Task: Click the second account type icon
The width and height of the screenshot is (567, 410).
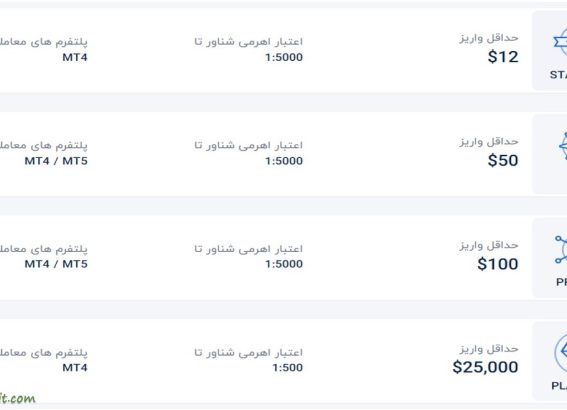Action: (x=563, y=146)
